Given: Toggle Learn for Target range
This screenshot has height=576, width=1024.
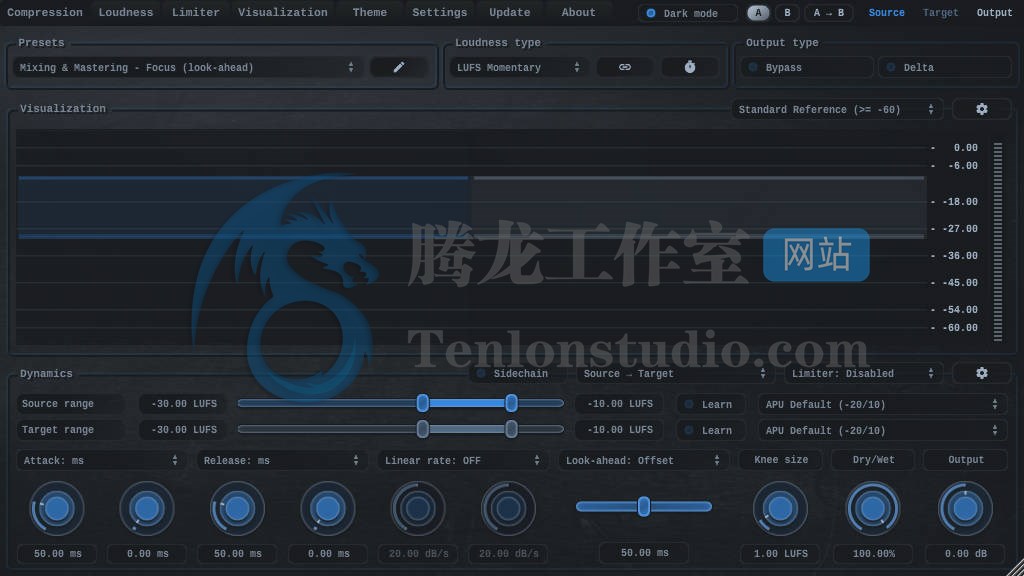Looking at the screenshot, I should [713, 430].
